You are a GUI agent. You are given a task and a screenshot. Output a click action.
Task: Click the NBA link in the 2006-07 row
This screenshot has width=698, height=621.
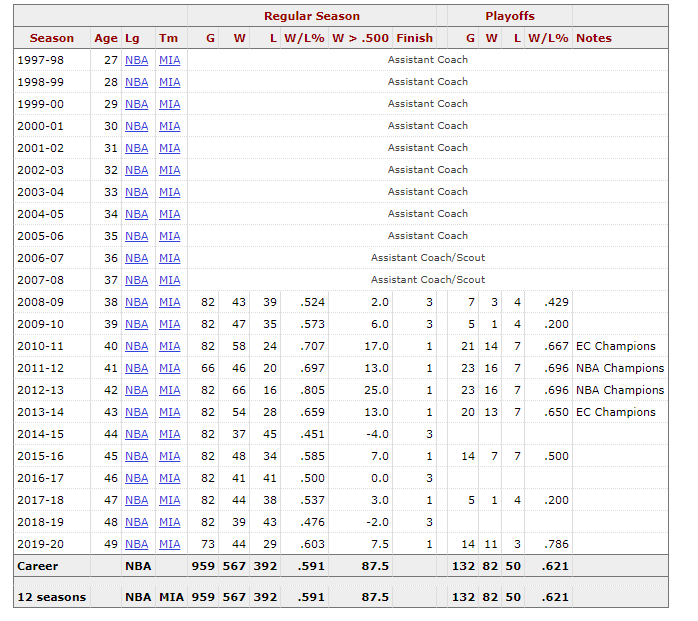pos(136,258)
